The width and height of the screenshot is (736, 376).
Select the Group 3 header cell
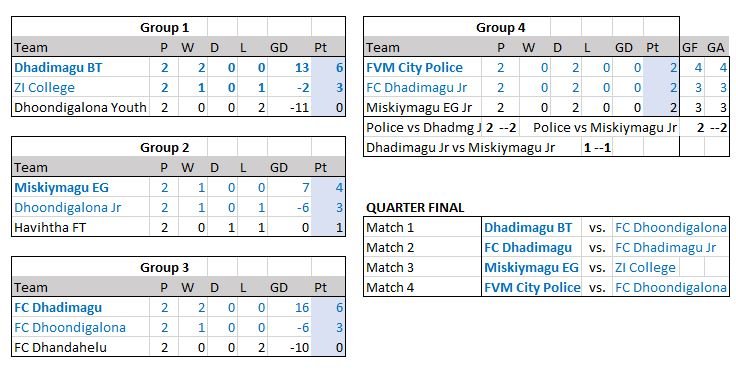pos(164,268)
